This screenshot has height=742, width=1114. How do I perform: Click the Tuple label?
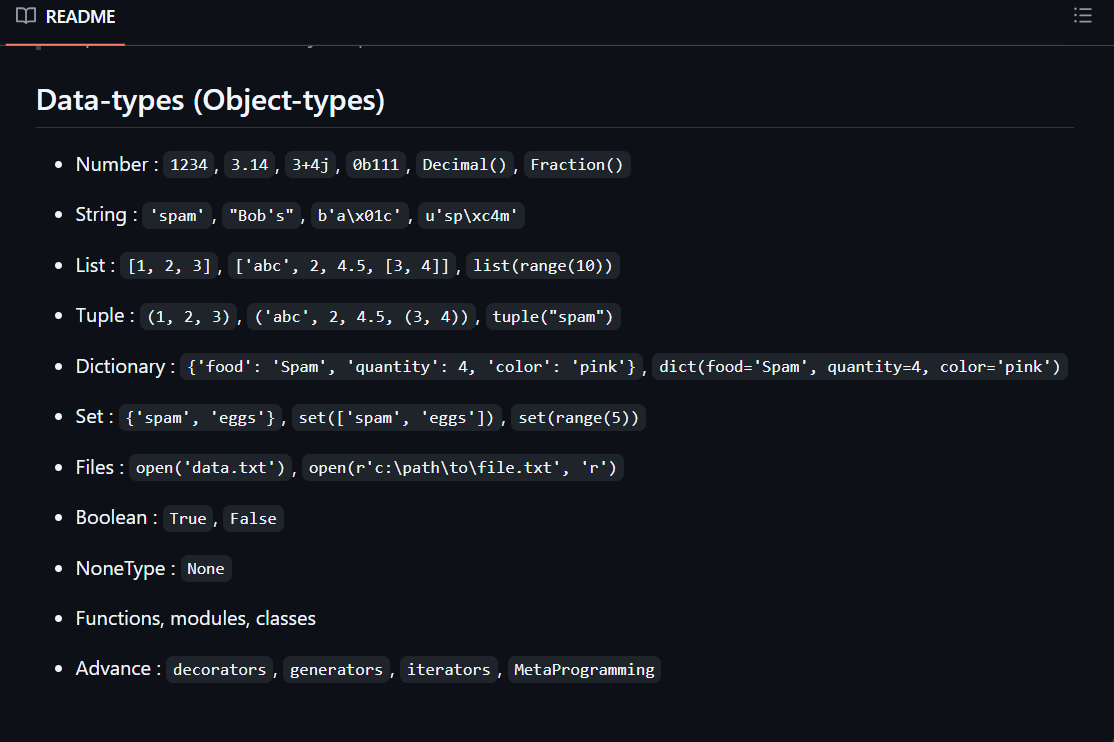[x=100, y=316]
